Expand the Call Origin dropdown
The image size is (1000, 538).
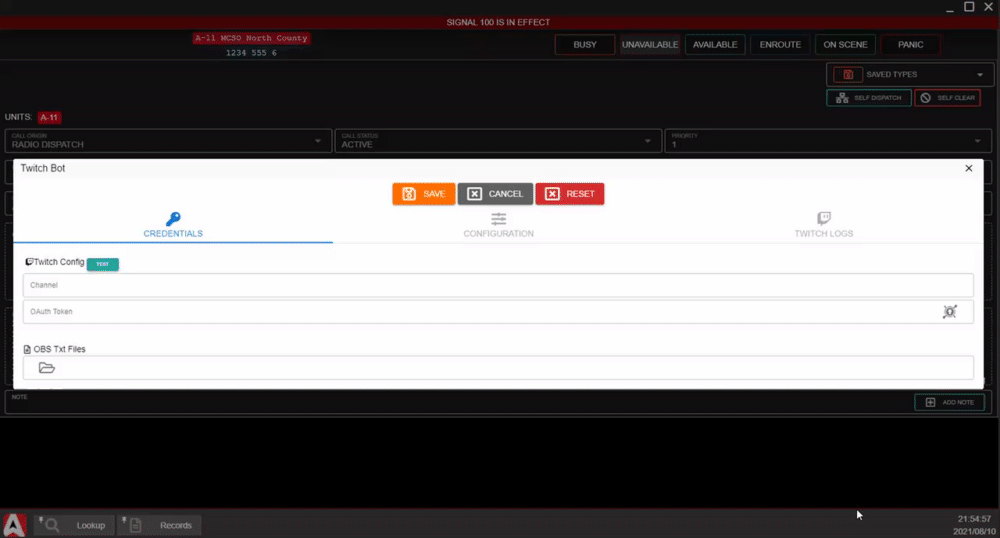[x=168, y=141]
